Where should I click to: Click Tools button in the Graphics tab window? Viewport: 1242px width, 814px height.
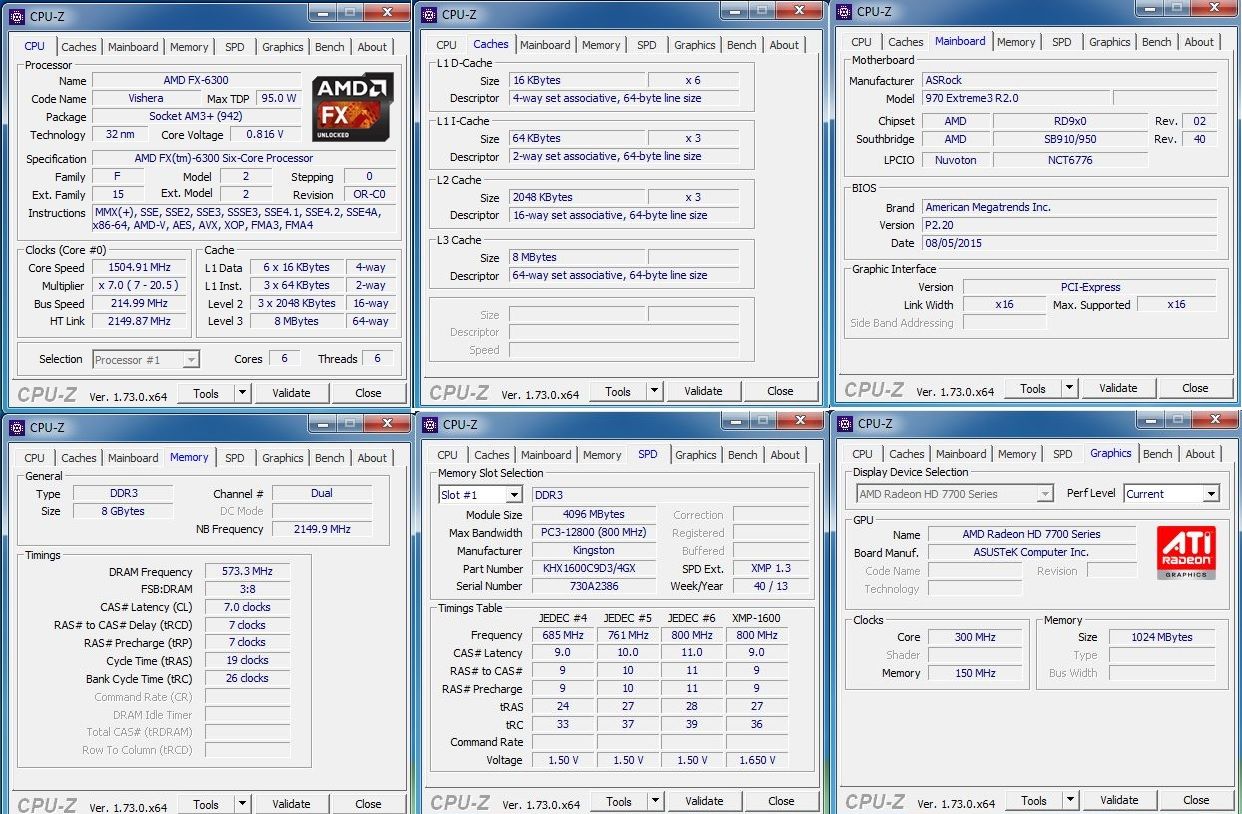(1034, 800)
